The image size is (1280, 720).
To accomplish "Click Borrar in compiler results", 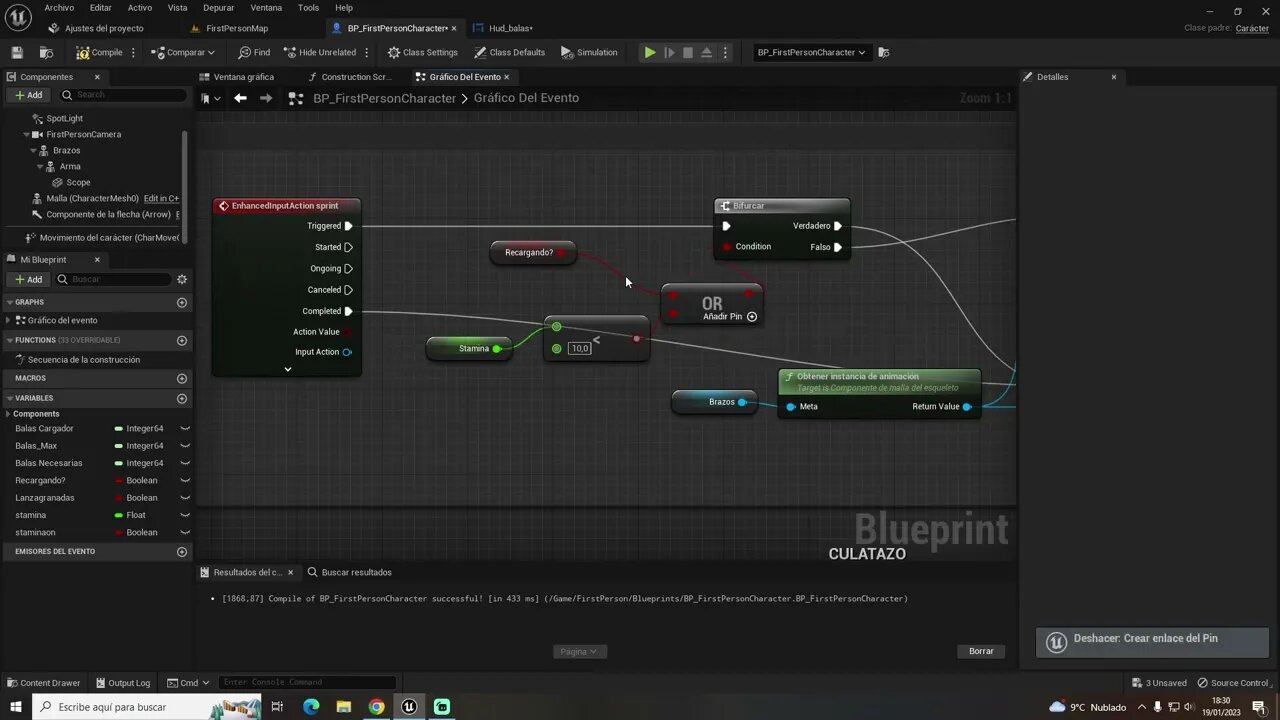I will (981, 651).
